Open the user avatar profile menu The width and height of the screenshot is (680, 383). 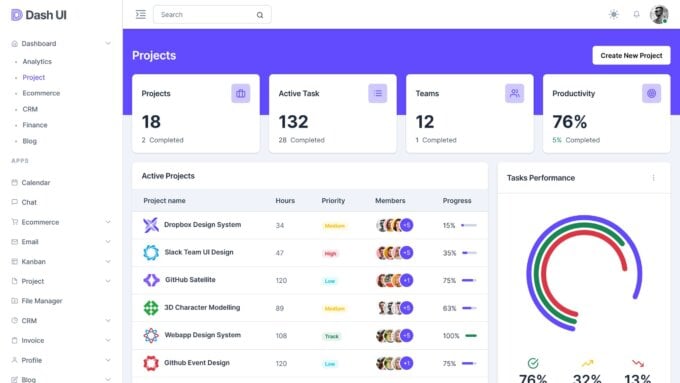point(659,14)
